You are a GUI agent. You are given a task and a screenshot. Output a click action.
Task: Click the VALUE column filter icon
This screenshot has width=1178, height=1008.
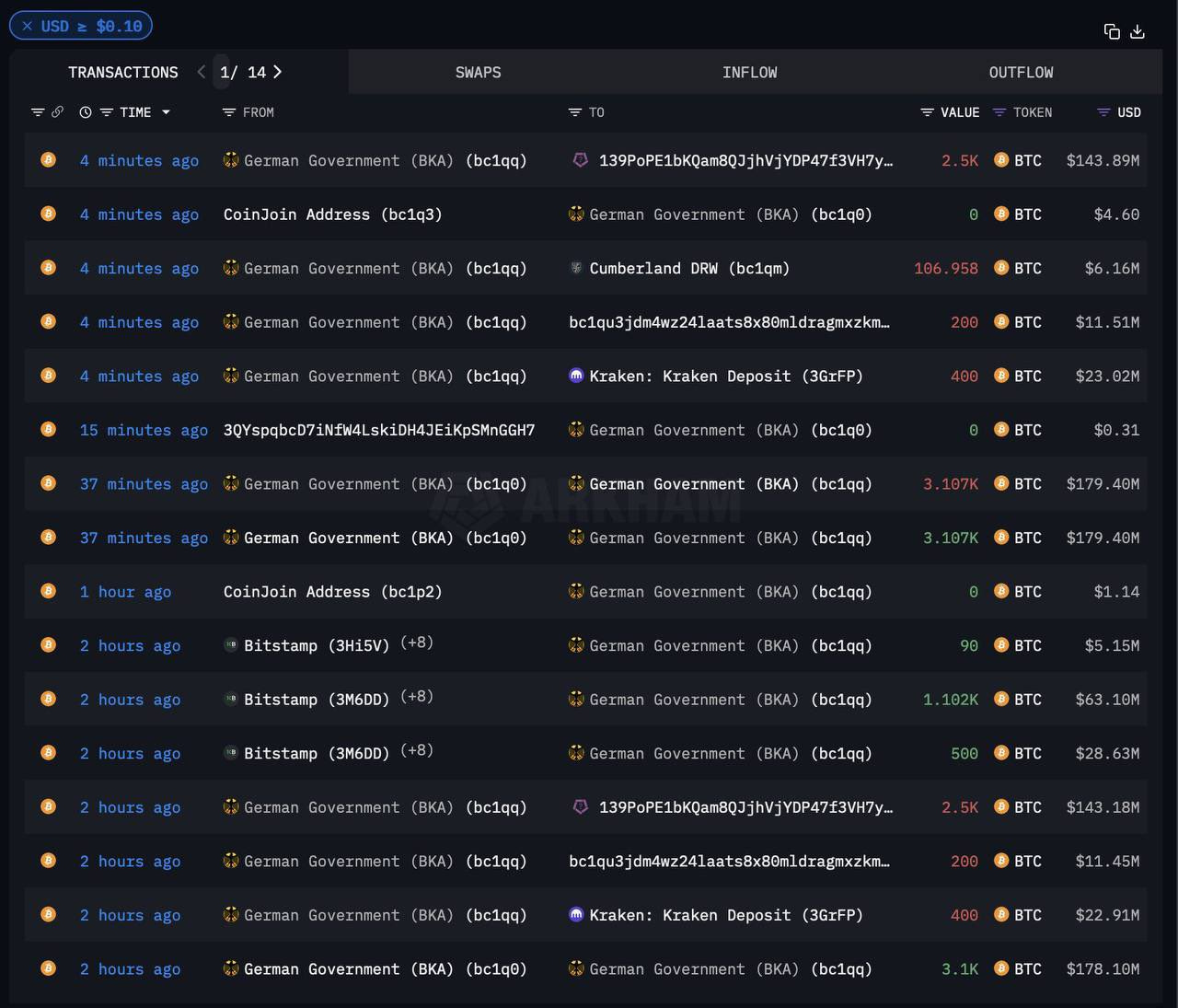[927, 112]
